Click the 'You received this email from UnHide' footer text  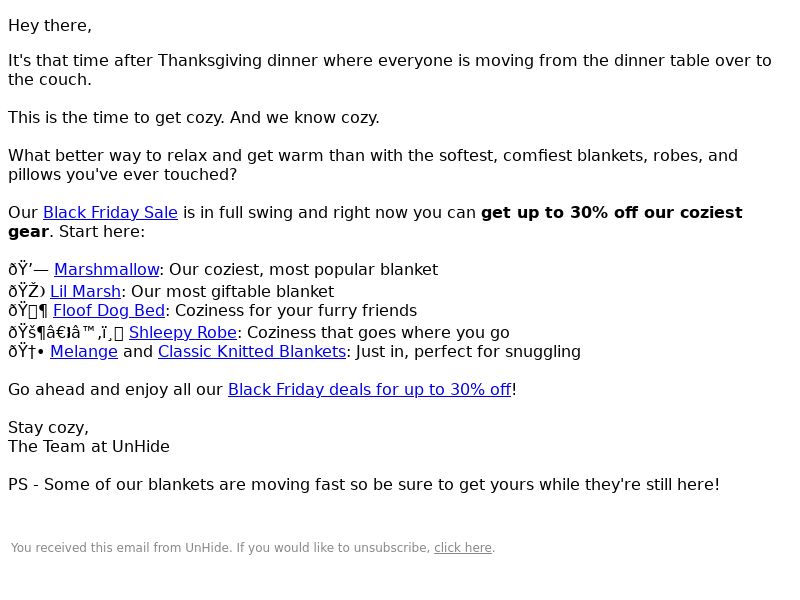[220, 548]
